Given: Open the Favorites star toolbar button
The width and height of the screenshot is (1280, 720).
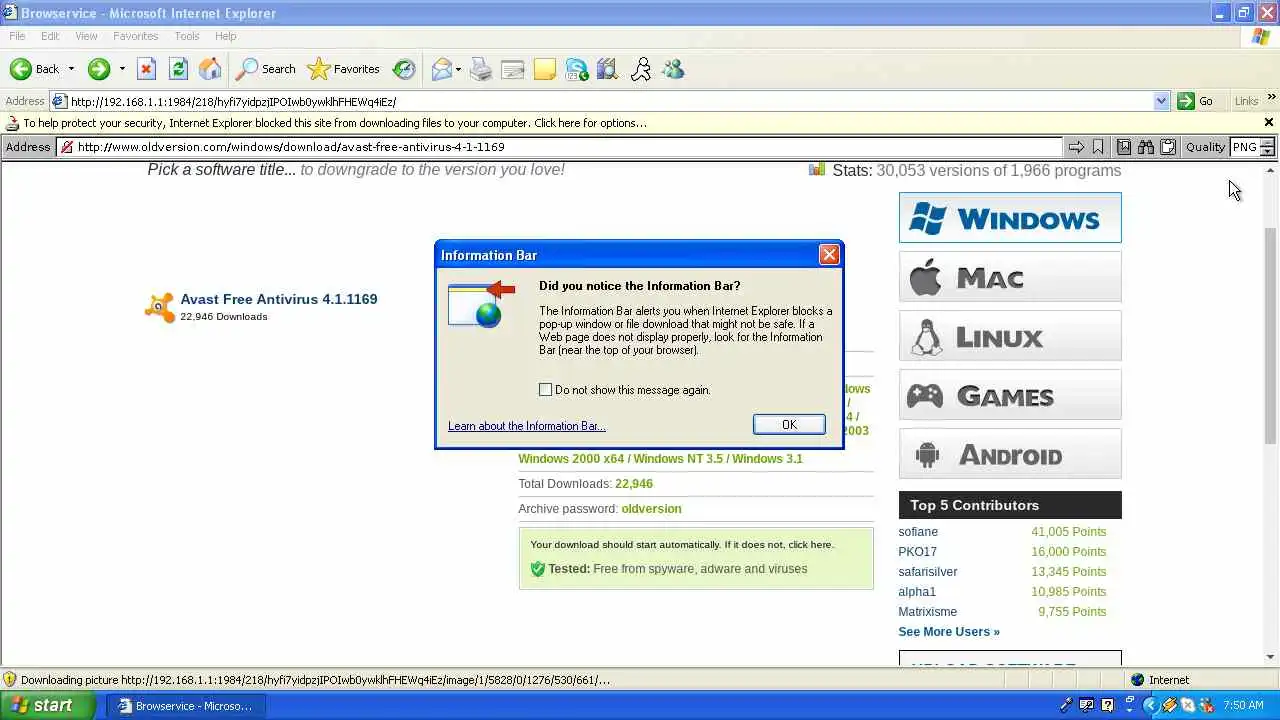Looking at the screenshot, I should [x=344, y=69].
